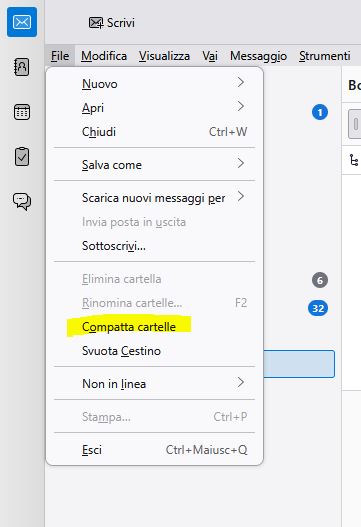
Task: Expand Scarica nuovi messaggi per submenu
Action: point(154,198)
